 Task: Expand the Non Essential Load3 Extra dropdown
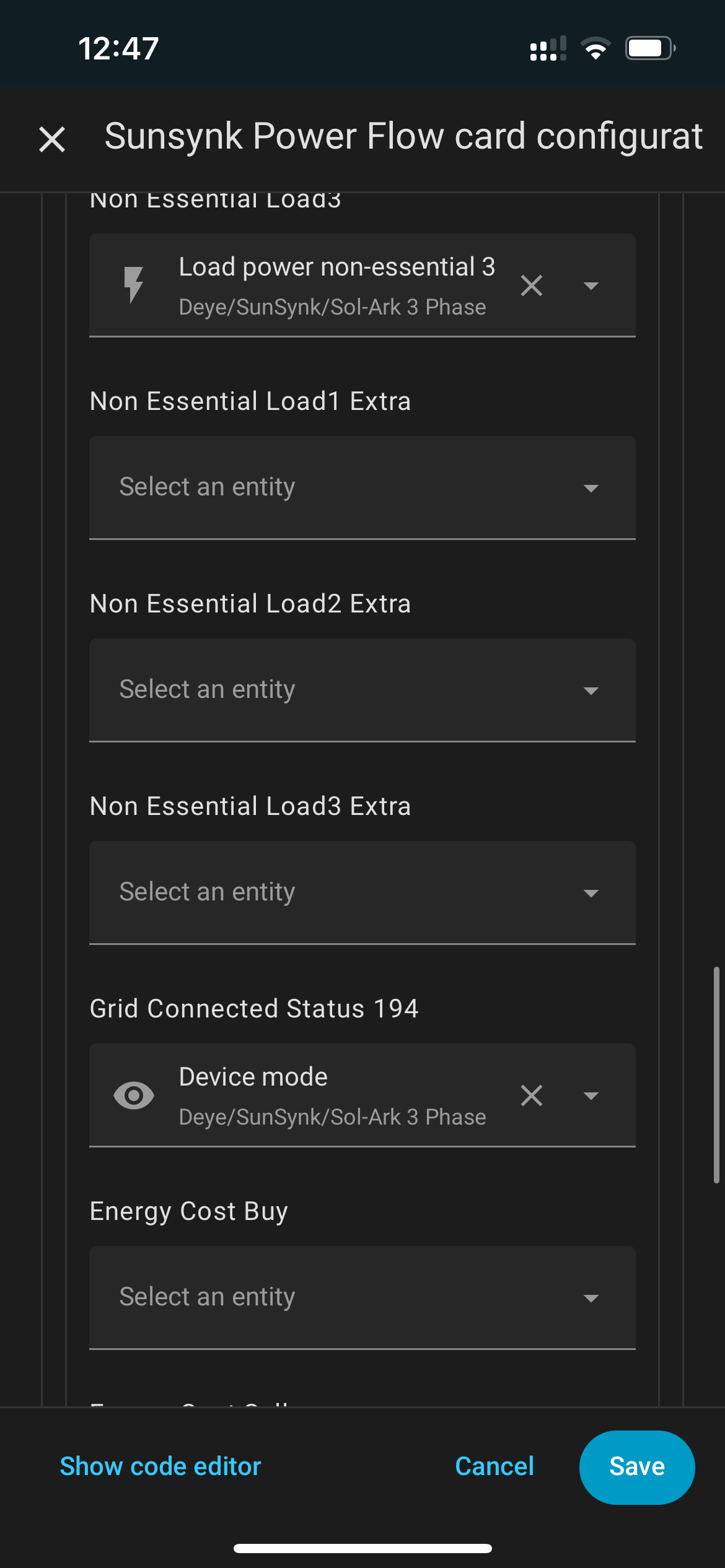pyautogui.click(x=362, y=893)
